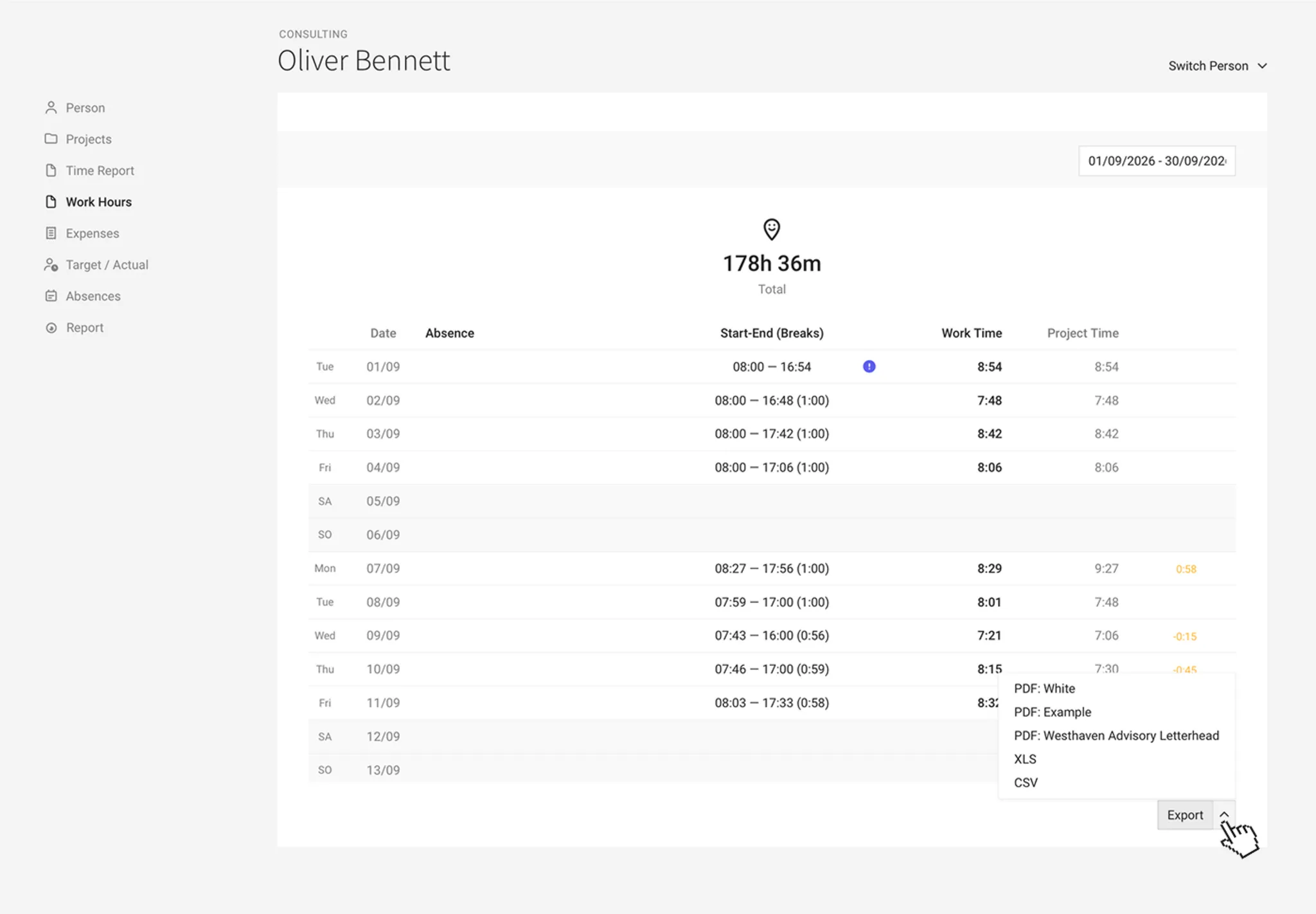Click the Person sidebar icon
Viewport: 1316px width, 914px height.
point(51,108)
